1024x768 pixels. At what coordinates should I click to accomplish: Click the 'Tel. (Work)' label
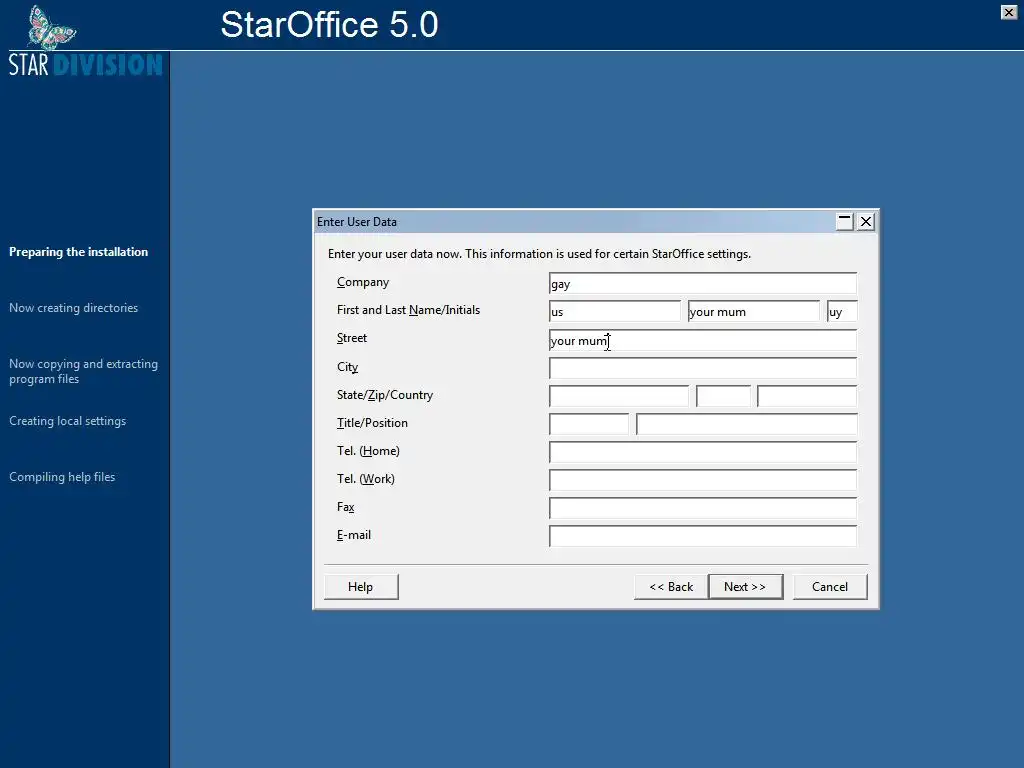366,479
